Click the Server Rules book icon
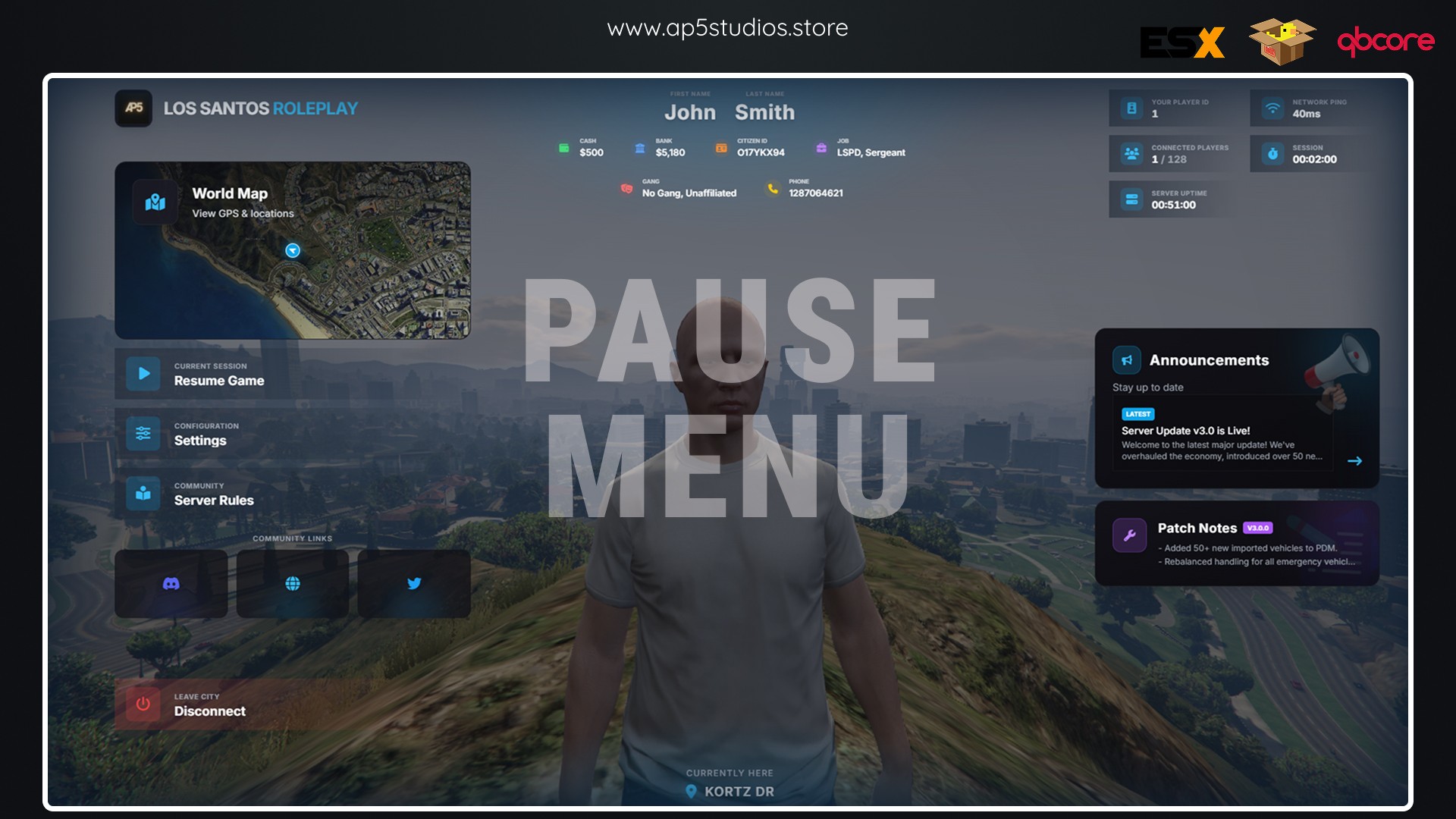This screenshot has height=819, width=1456. (x=143, y=493)
